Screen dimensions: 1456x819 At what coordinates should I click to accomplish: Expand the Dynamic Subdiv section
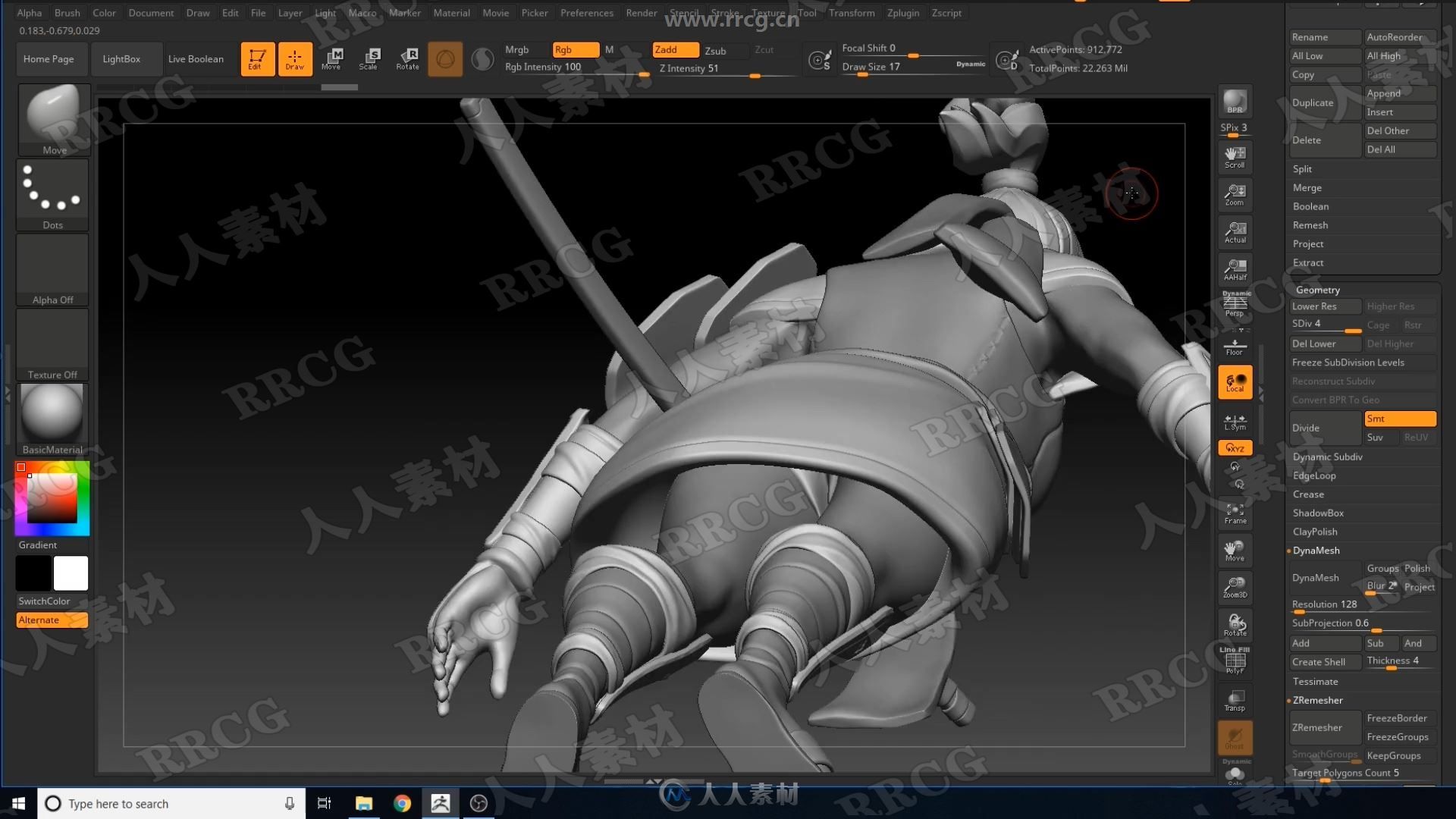pyautogui.click(x=1327, y=457)
